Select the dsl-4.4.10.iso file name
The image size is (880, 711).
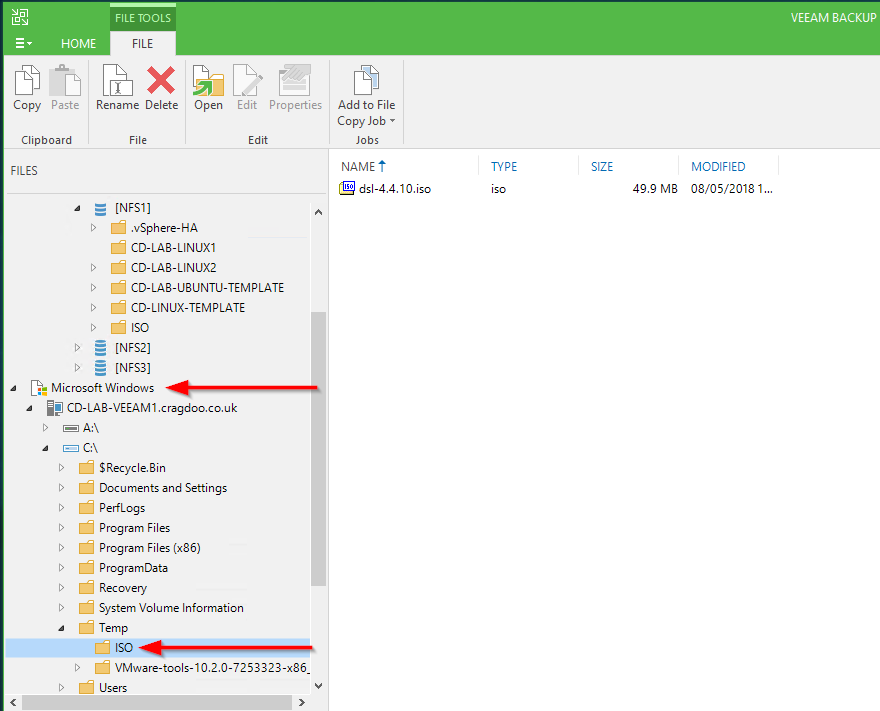coord(395,189)
